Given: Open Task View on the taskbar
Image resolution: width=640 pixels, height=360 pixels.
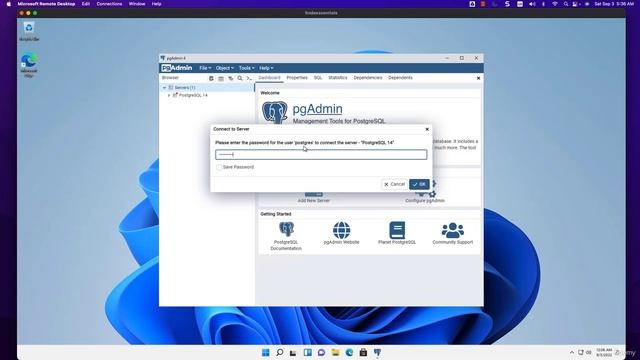Looking at the screenshot, I should coord(293,352).
